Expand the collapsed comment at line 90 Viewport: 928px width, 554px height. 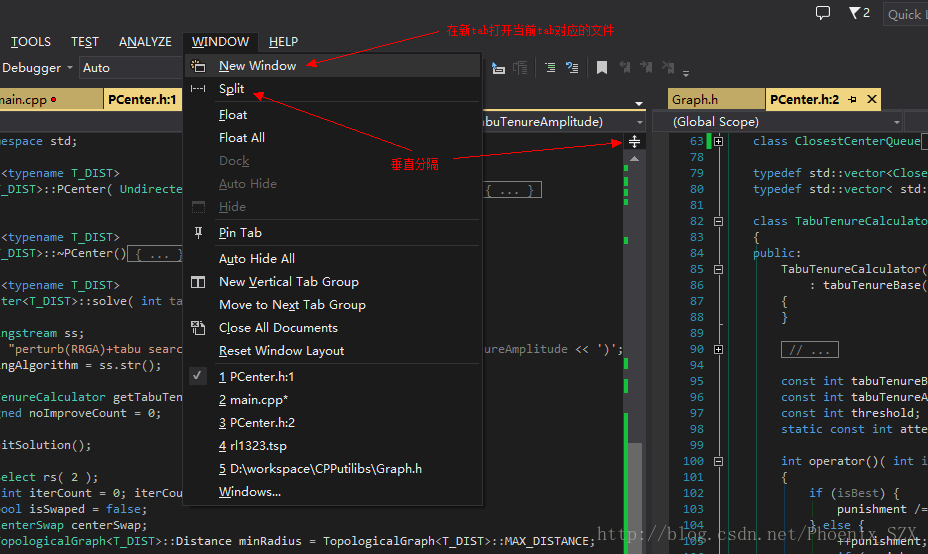(718, 349)
